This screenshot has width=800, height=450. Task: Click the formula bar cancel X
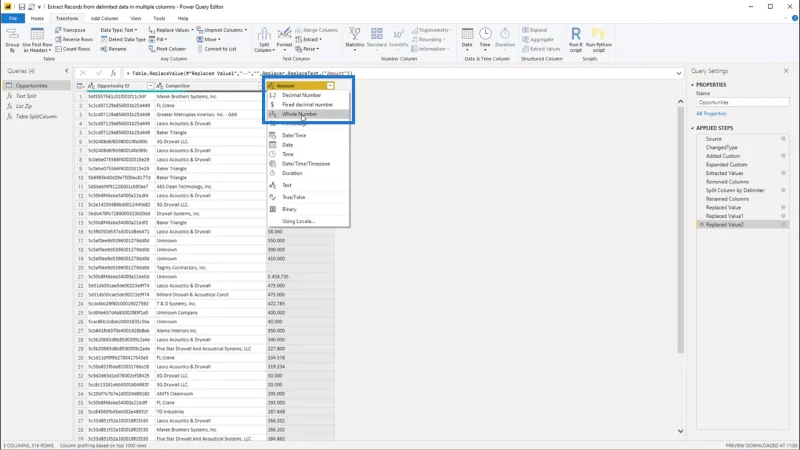click(83, 73)
